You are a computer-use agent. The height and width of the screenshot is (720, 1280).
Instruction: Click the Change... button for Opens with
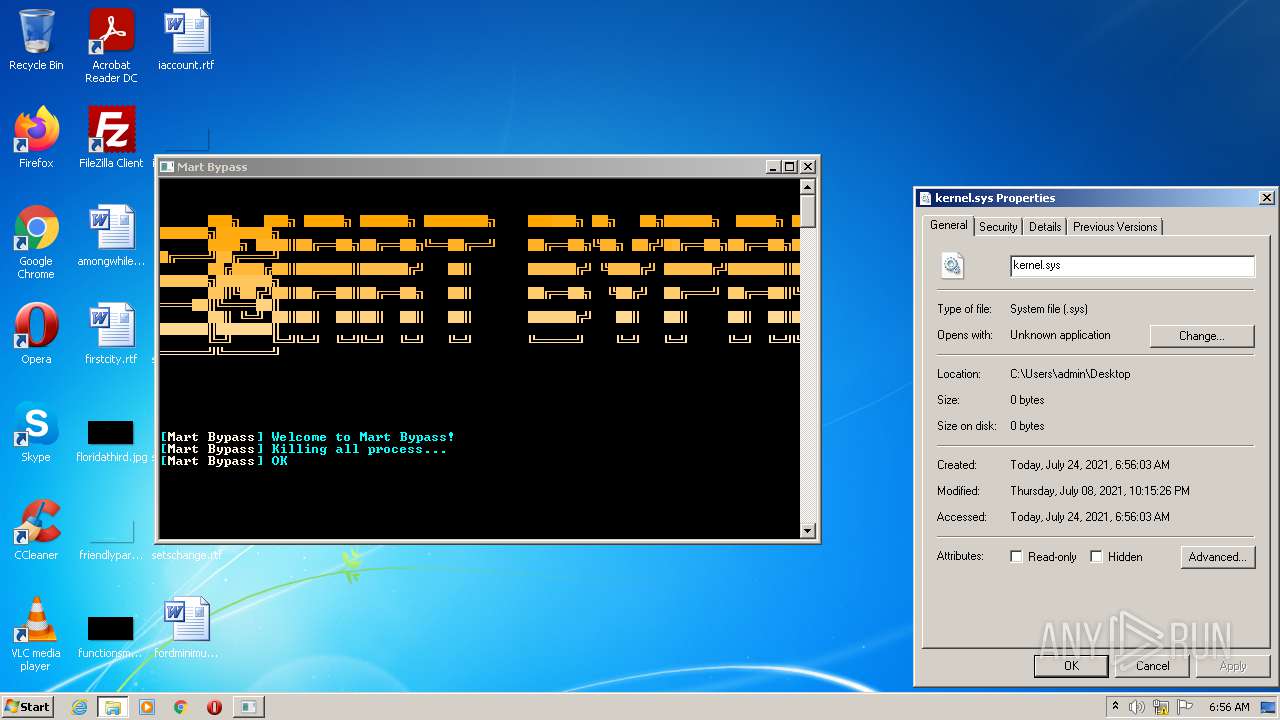pos(1201,336)
